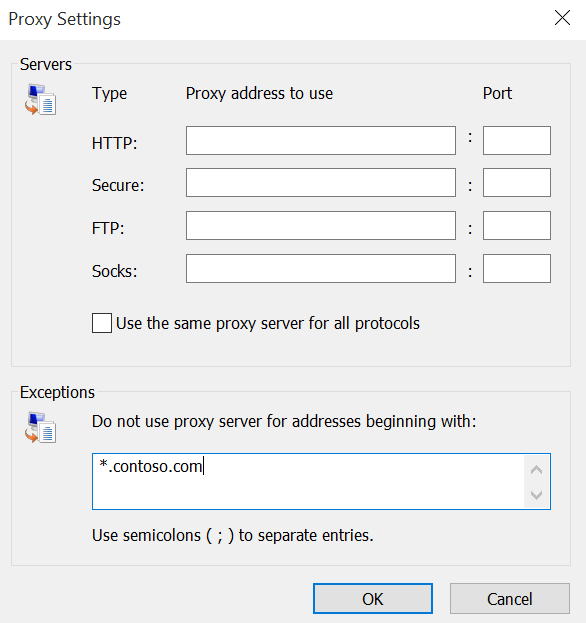The height and width of the screenshot is (623, 586).
Task: Click the Proxy Settings title text
Action: 64,19
